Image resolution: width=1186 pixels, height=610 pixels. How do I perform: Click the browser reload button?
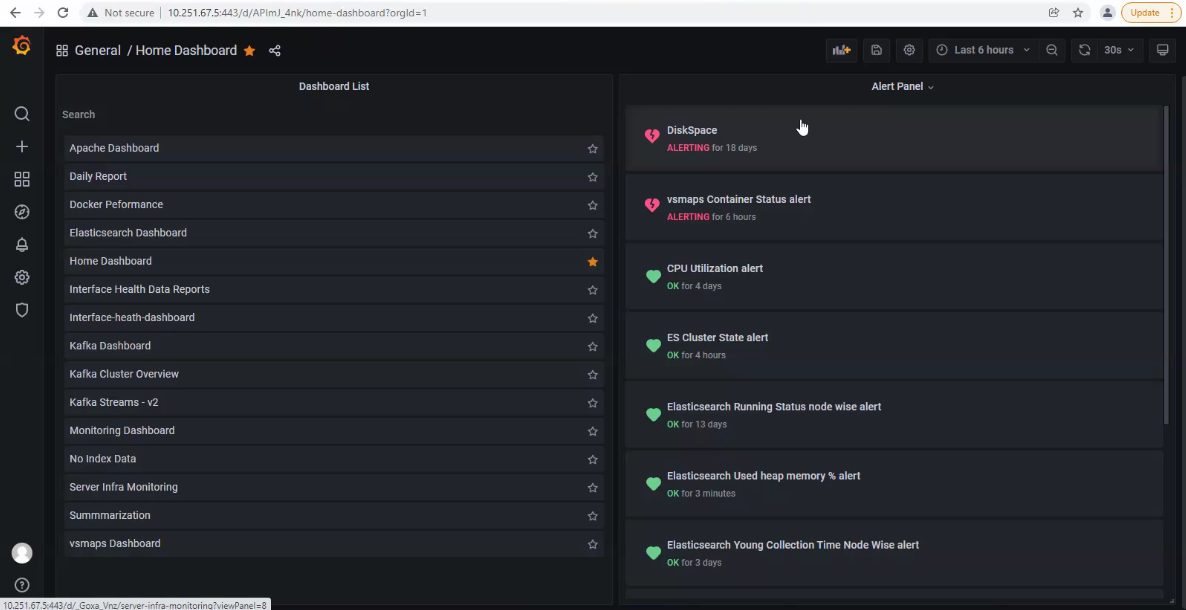[x=63, y=13]
